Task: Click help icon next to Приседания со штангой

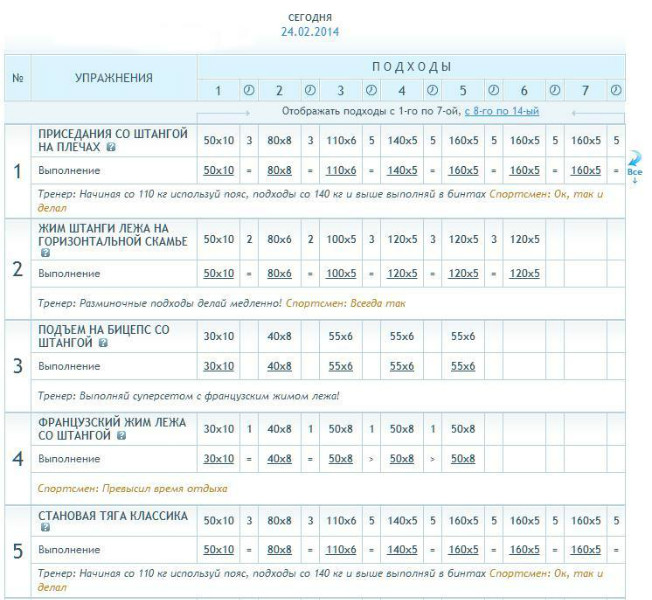Action: click(x=110, y=146)
